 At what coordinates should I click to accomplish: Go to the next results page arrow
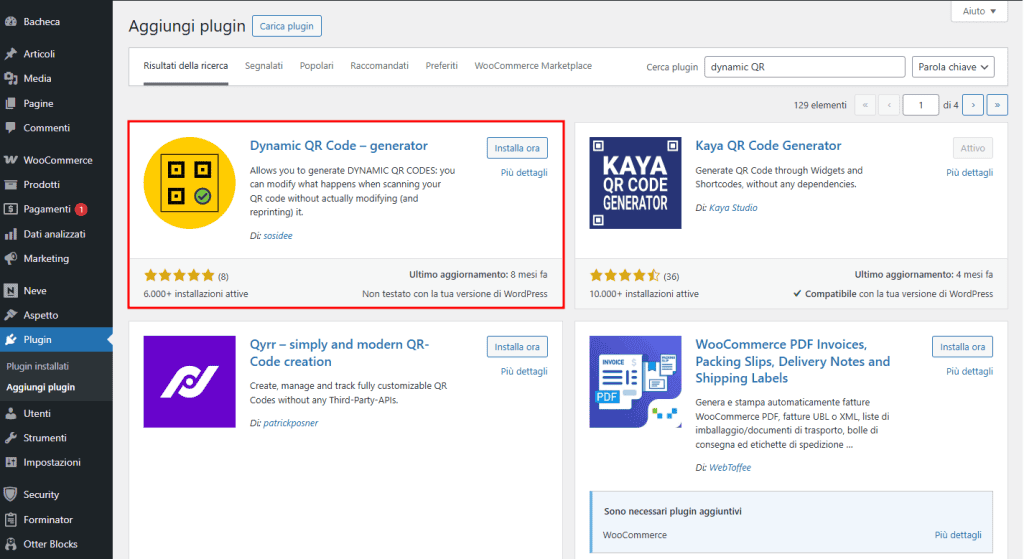tap(975, 105)
